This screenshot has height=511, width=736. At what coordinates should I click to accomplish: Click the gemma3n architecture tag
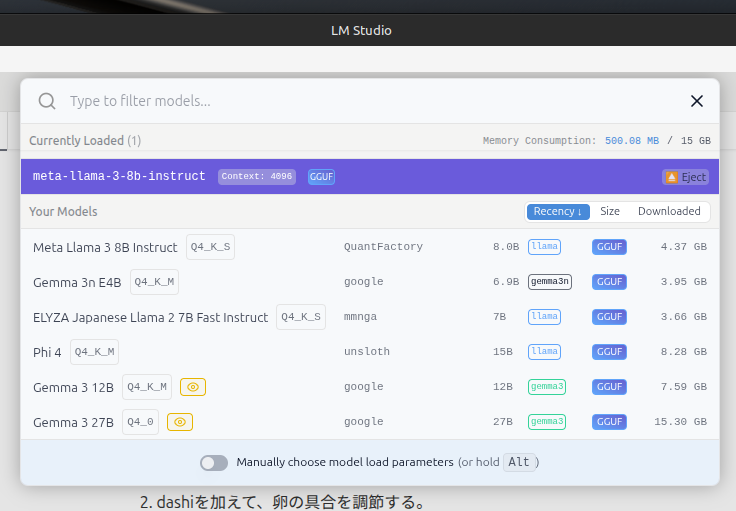[x=550, y=282]
